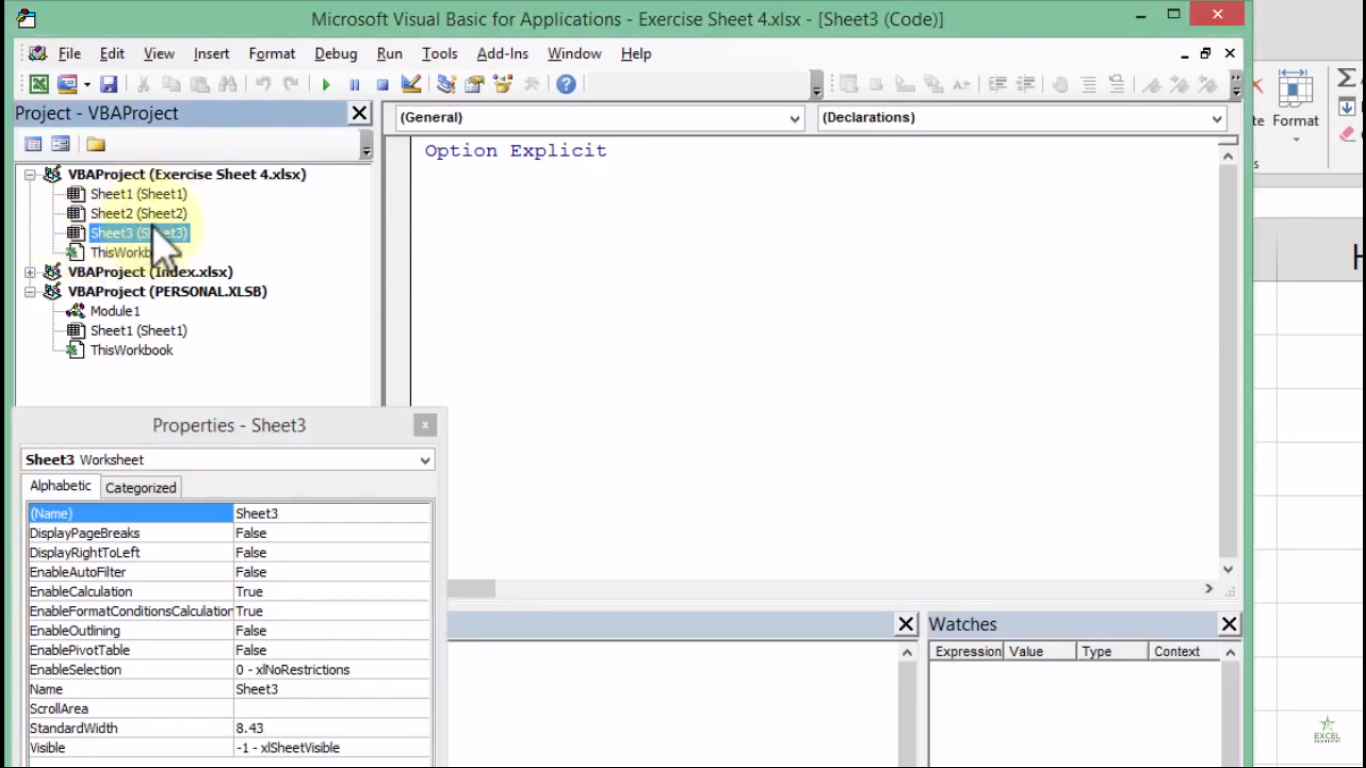Viewport: 1366px width, 768px height.
Task: Select ThisWorkbook under PERSONAL.XLSB
Action: point(131,350)
